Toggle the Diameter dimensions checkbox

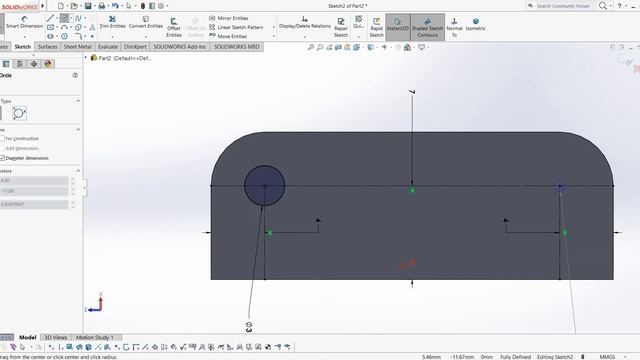2,158
